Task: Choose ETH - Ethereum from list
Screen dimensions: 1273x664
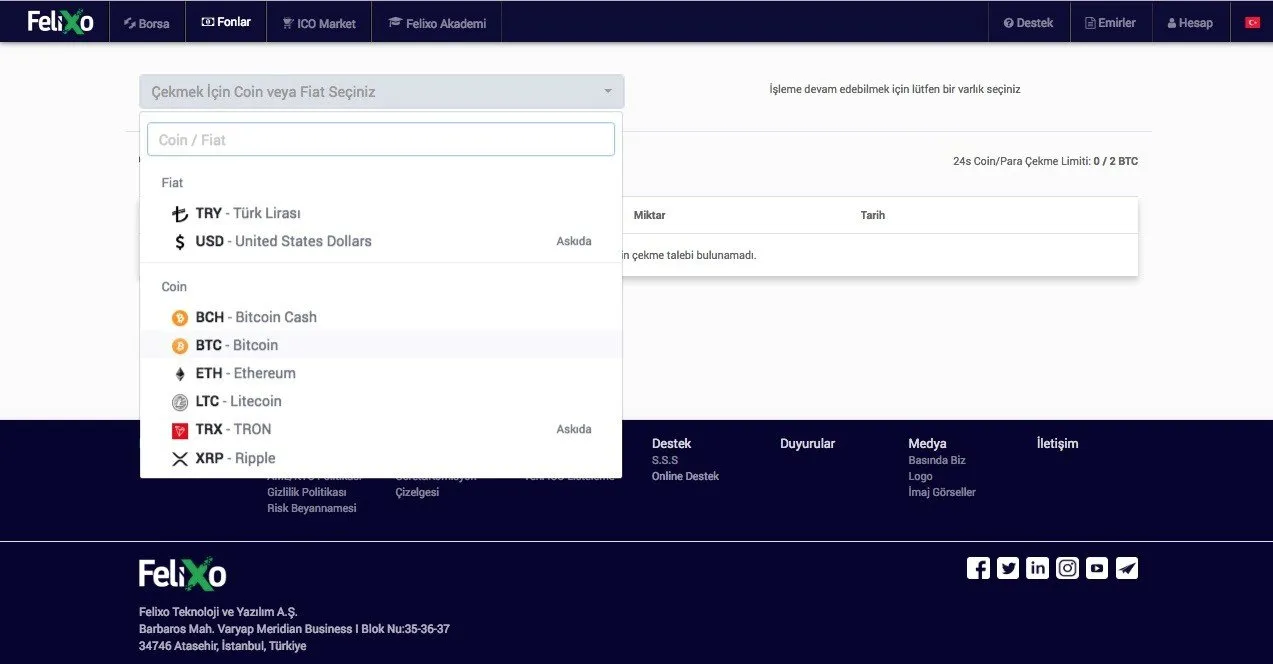Action: click(x=381, y=373)
